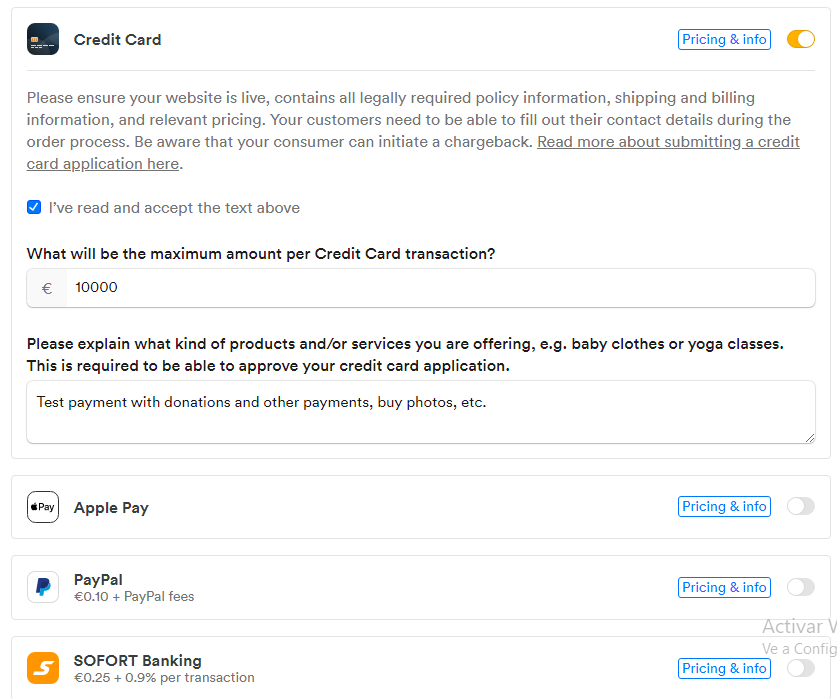View SOFORT Banking Pricing & info
Viewport: 837px width, 699px height.
pyautogui.click(x=724, y=668)
